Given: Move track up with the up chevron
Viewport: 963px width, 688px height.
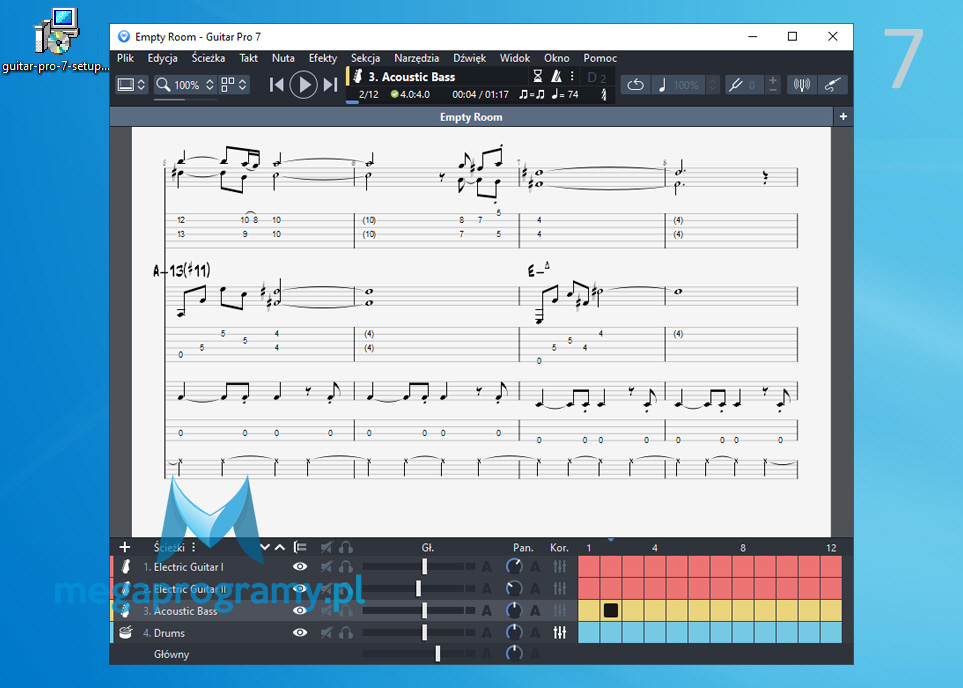Looking at the screenshot, I should (x=280, y=547).
